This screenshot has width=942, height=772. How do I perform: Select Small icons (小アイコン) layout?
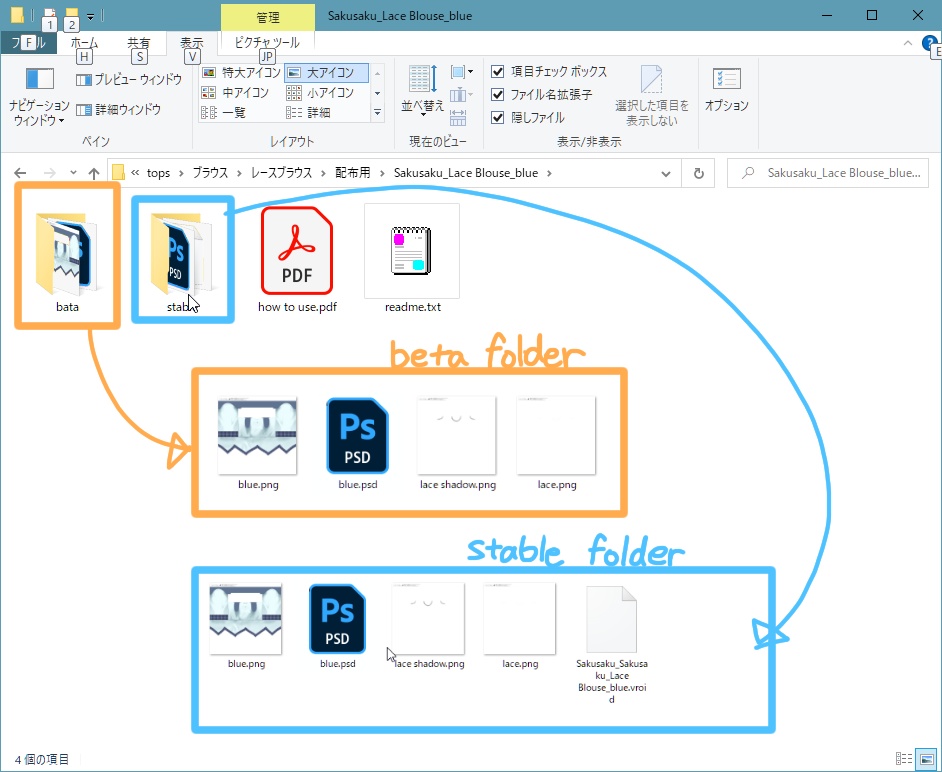(x=320, y=93)
